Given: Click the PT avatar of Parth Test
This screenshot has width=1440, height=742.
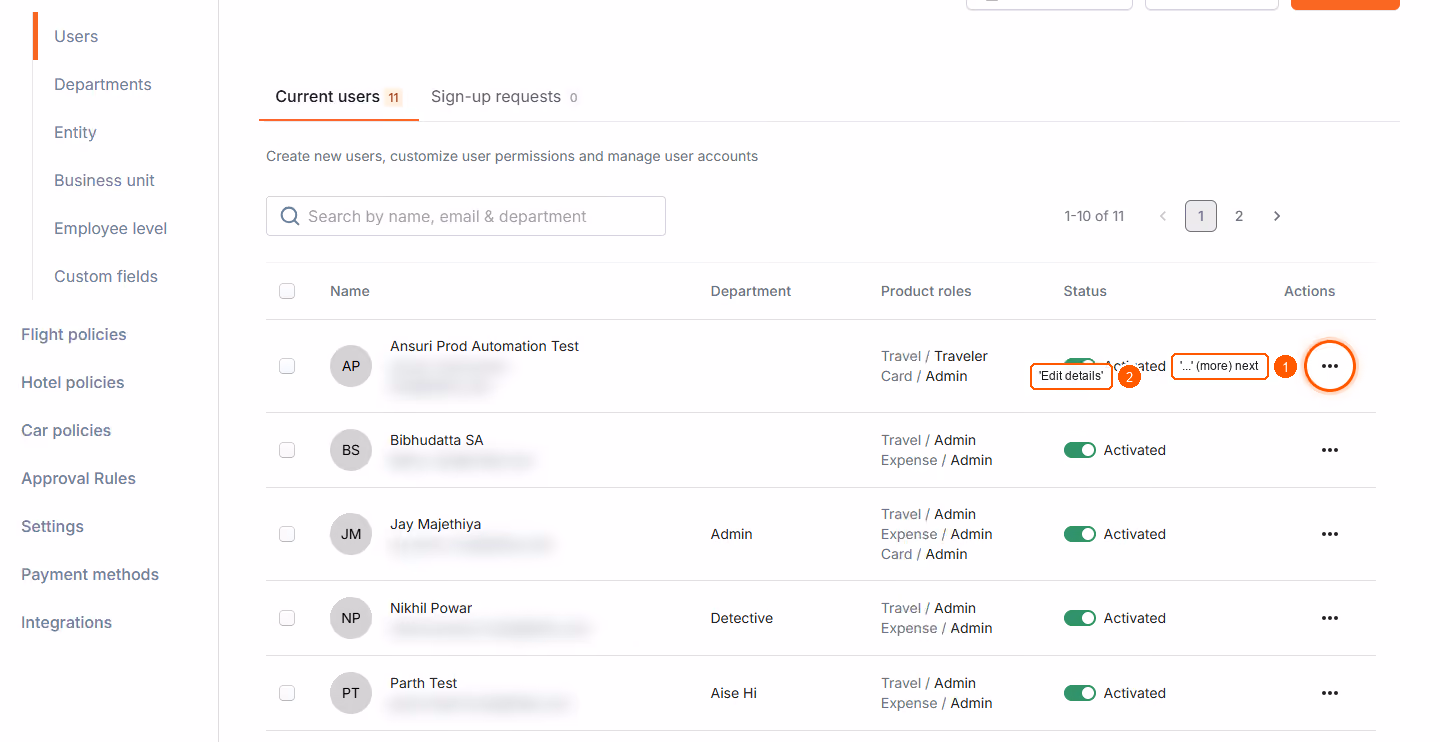Looking at the screenshot, I should click(x=351, y=693).
